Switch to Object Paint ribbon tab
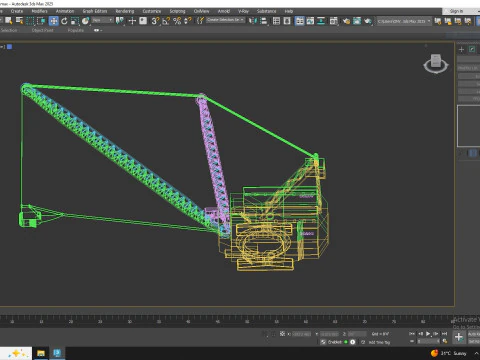The width and height of the screenshot is (480, 360). (42, 30)
